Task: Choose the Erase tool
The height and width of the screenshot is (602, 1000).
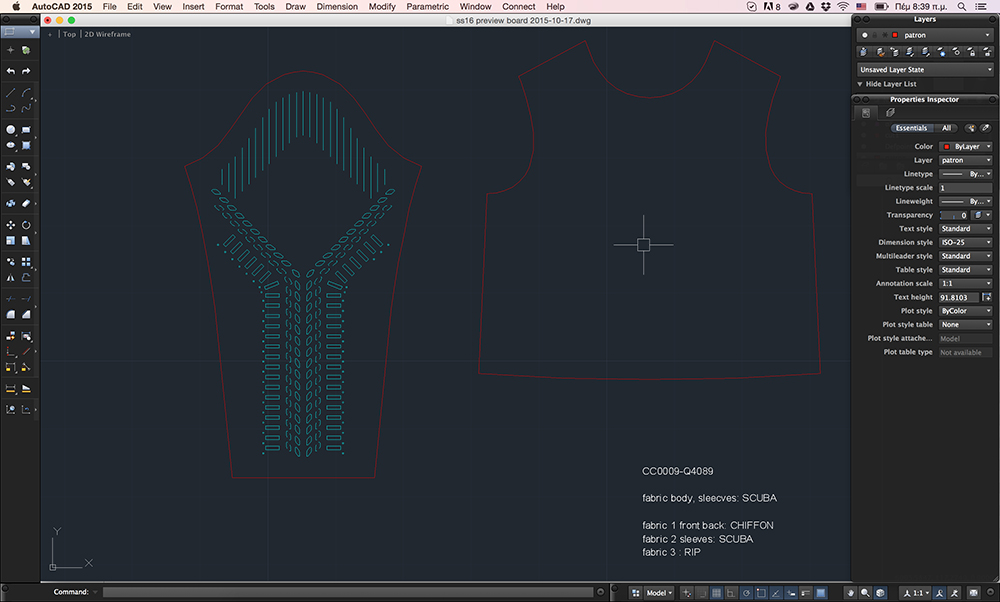Action: tap(26, 203)
